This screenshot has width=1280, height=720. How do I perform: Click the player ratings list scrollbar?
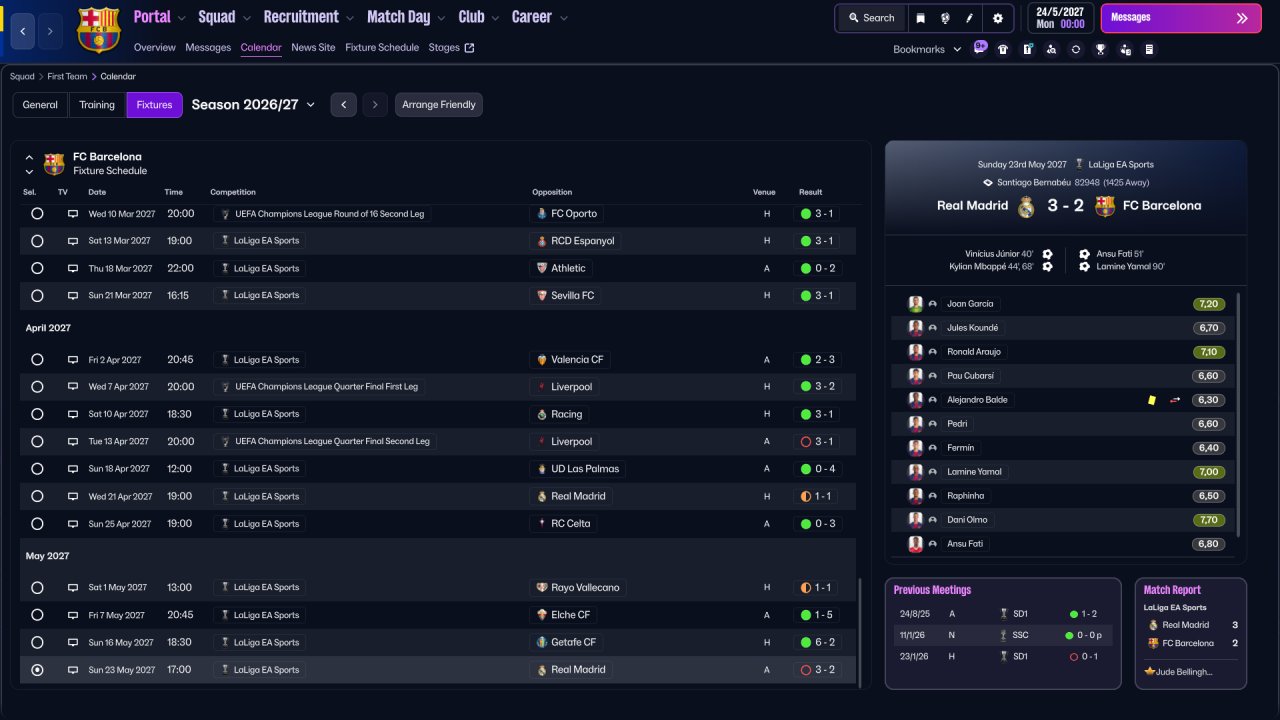(x=1239, y=414)
